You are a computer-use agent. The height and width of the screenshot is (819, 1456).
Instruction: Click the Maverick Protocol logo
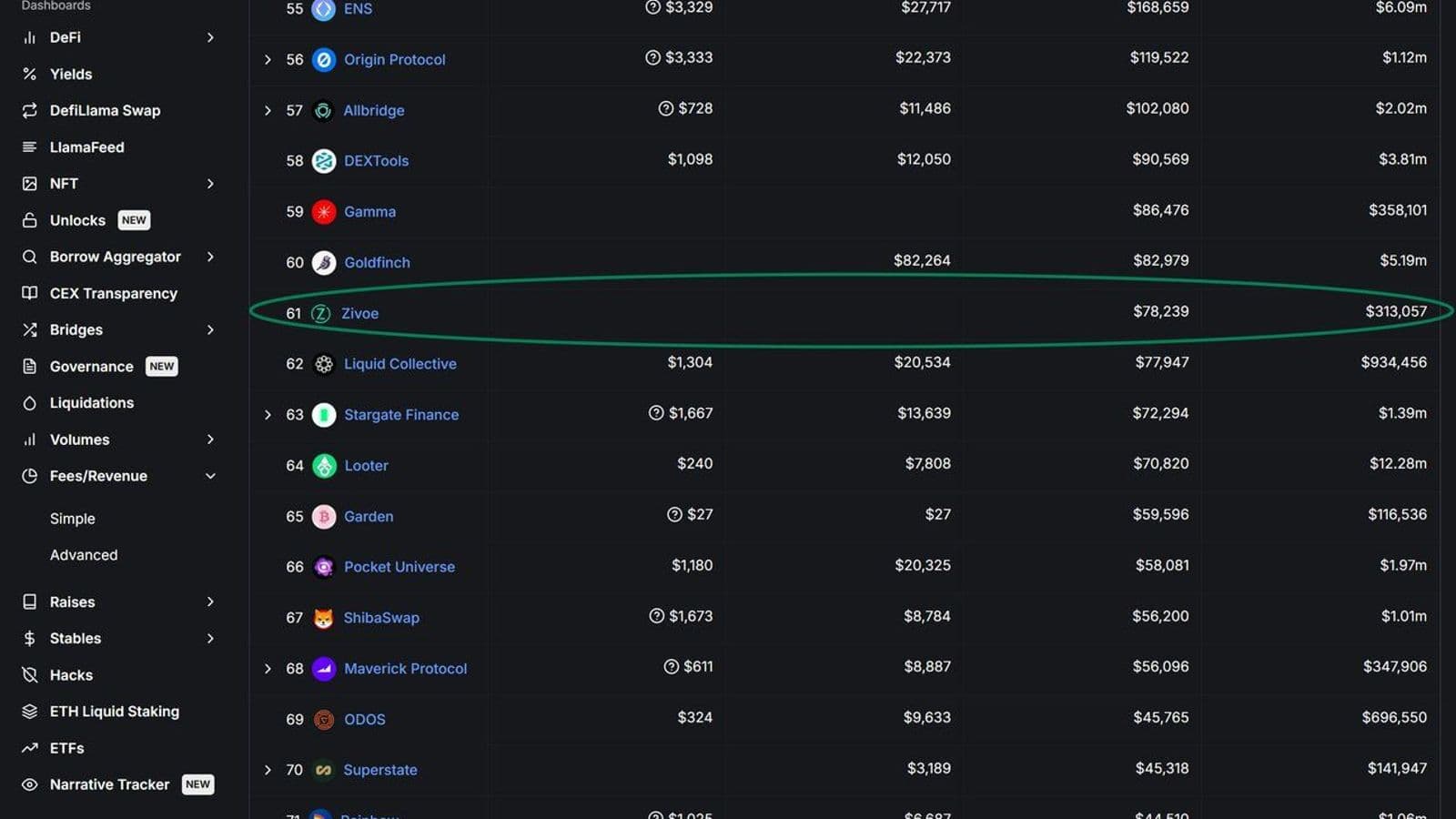[x=324, y=669]
